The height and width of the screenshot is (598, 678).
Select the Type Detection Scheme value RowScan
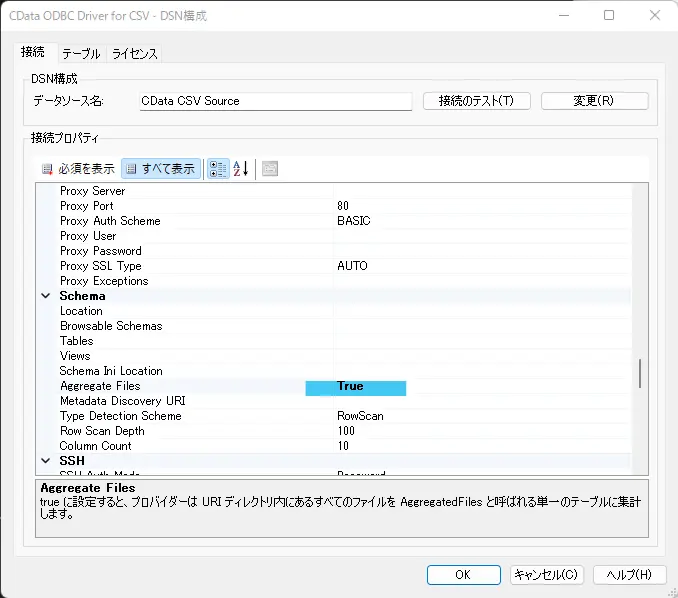tap(360, 416)
